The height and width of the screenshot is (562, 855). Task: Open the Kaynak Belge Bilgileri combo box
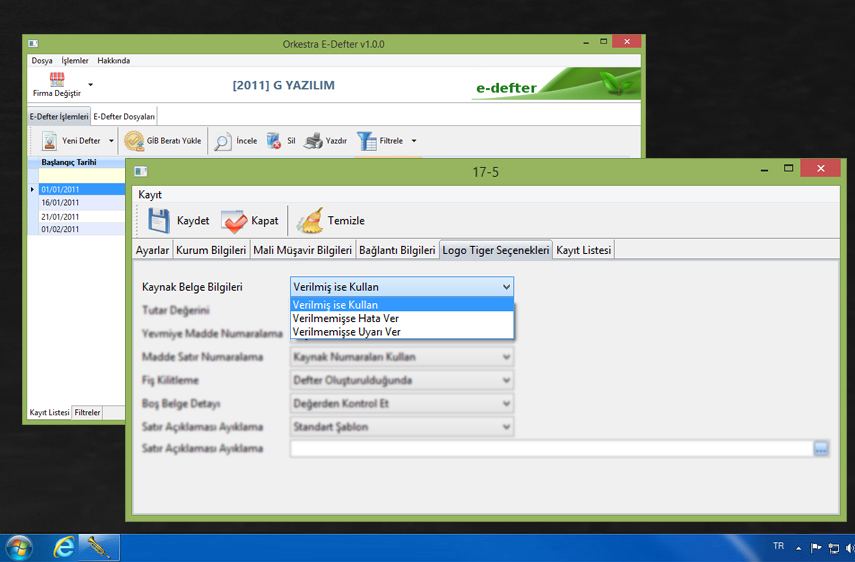coord(402,287)
